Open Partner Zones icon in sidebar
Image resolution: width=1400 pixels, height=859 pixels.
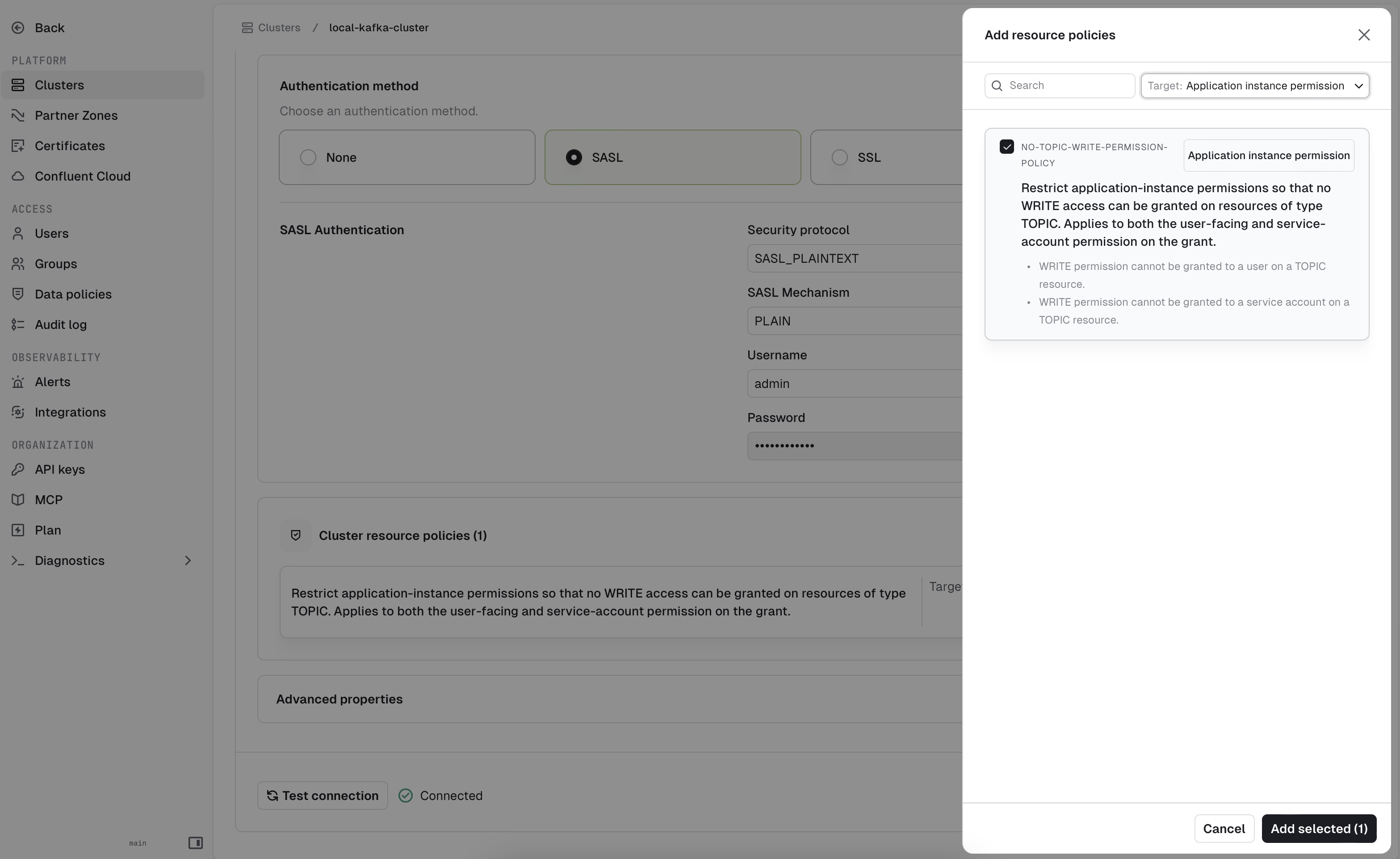(18, 115)
